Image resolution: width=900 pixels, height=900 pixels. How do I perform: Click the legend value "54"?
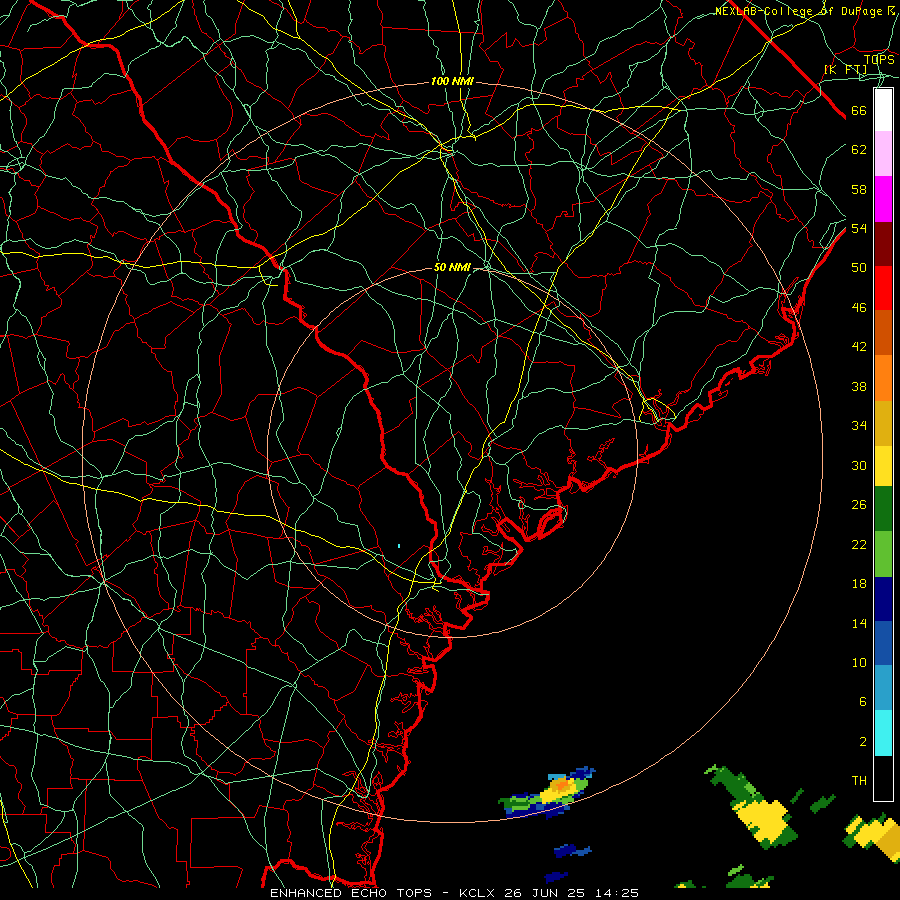[x=859, y=228]
